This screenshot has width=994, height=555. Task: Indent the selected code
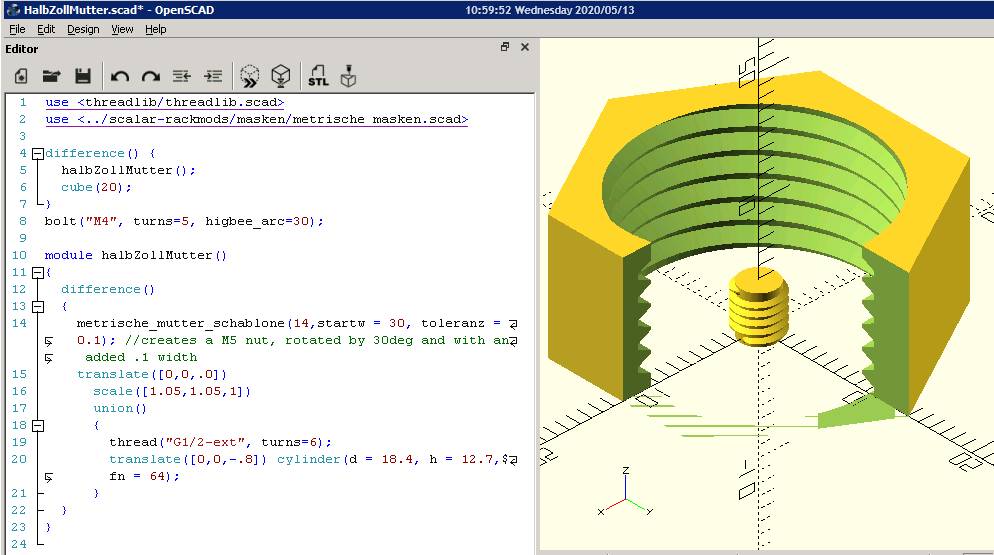coord(213,76)
